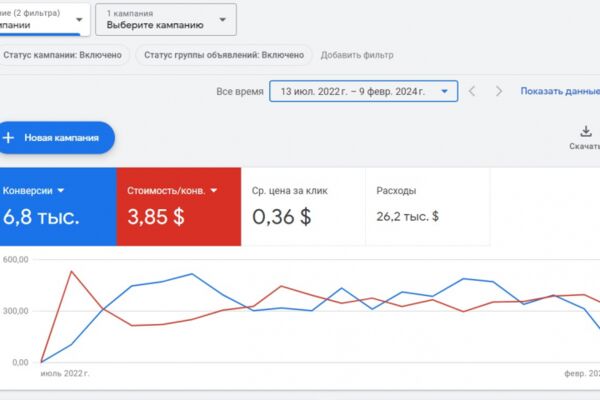Click filter chip 'Статус кампании: Включено'
The width and height of the screenshot is (600, 400).
62,55
